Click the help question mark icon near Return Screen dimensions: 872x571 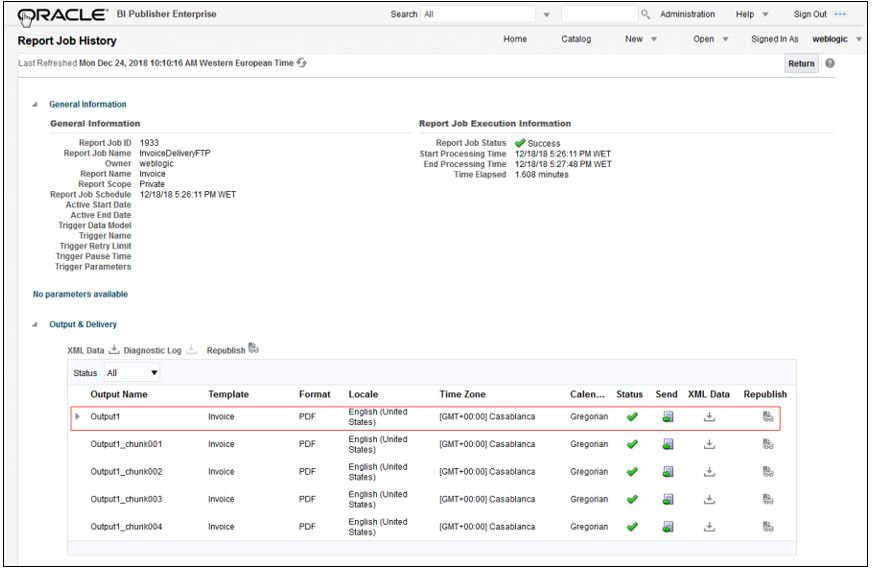[x=829, y=64]
